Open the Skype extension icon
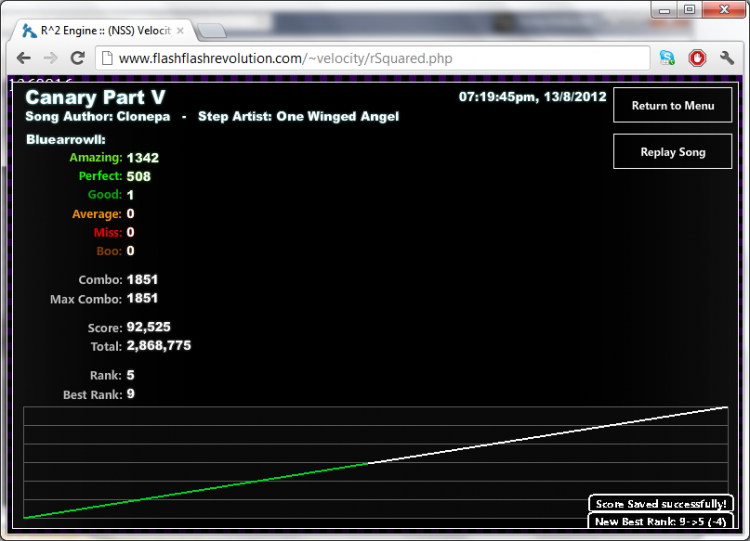The image size is (750, 541). pos(667,58)
